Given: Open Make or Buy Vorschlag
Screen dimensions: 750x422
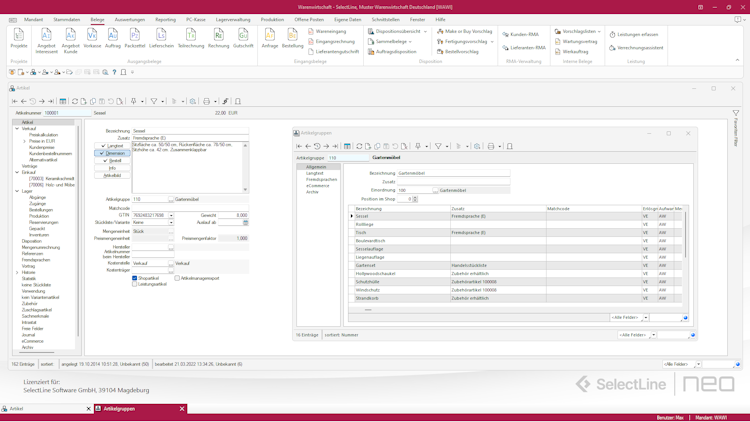Looking at the screenshot, I should tap(464, 31).
